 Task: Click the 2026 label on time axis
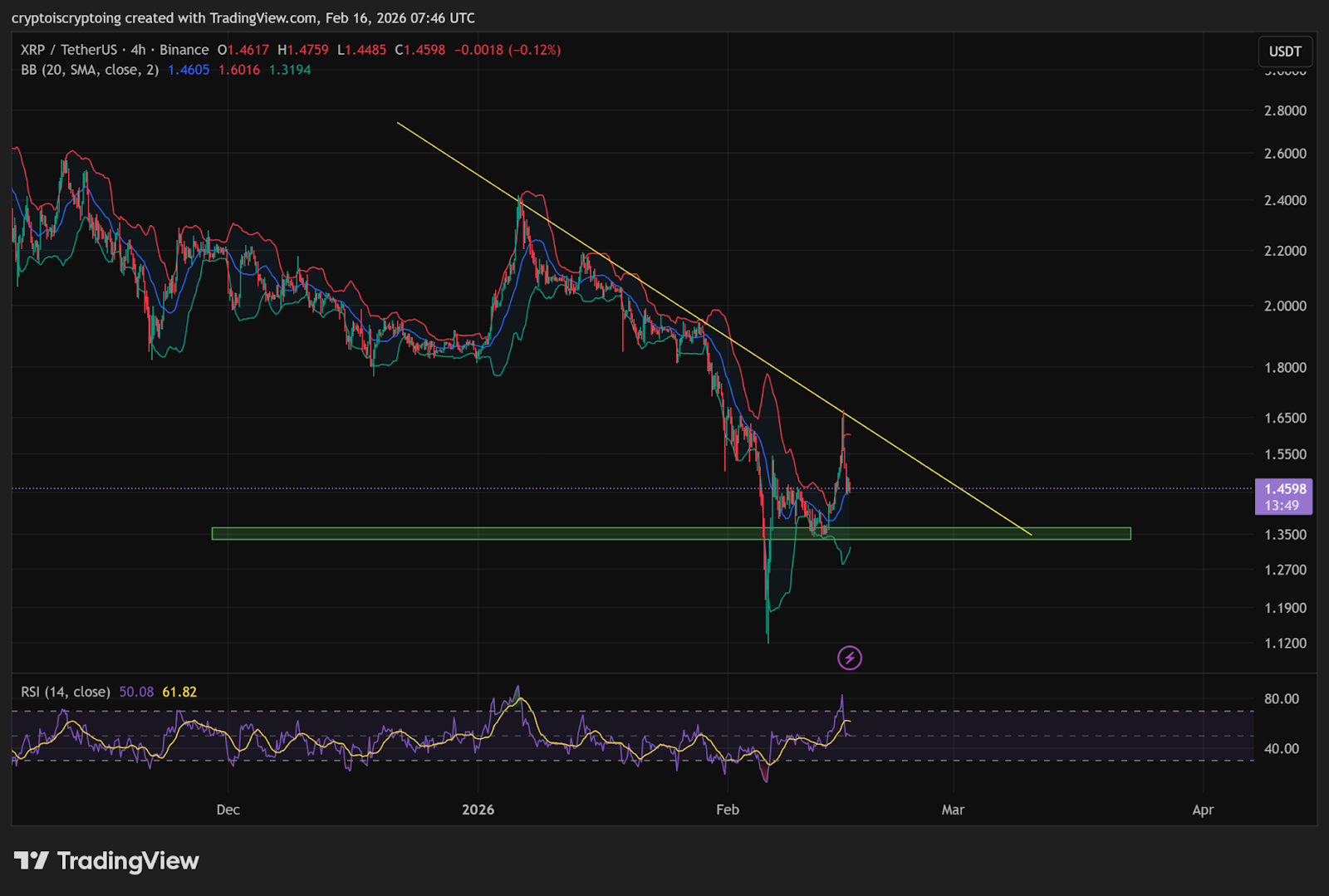pyautogui.click(x=478, y=810)
